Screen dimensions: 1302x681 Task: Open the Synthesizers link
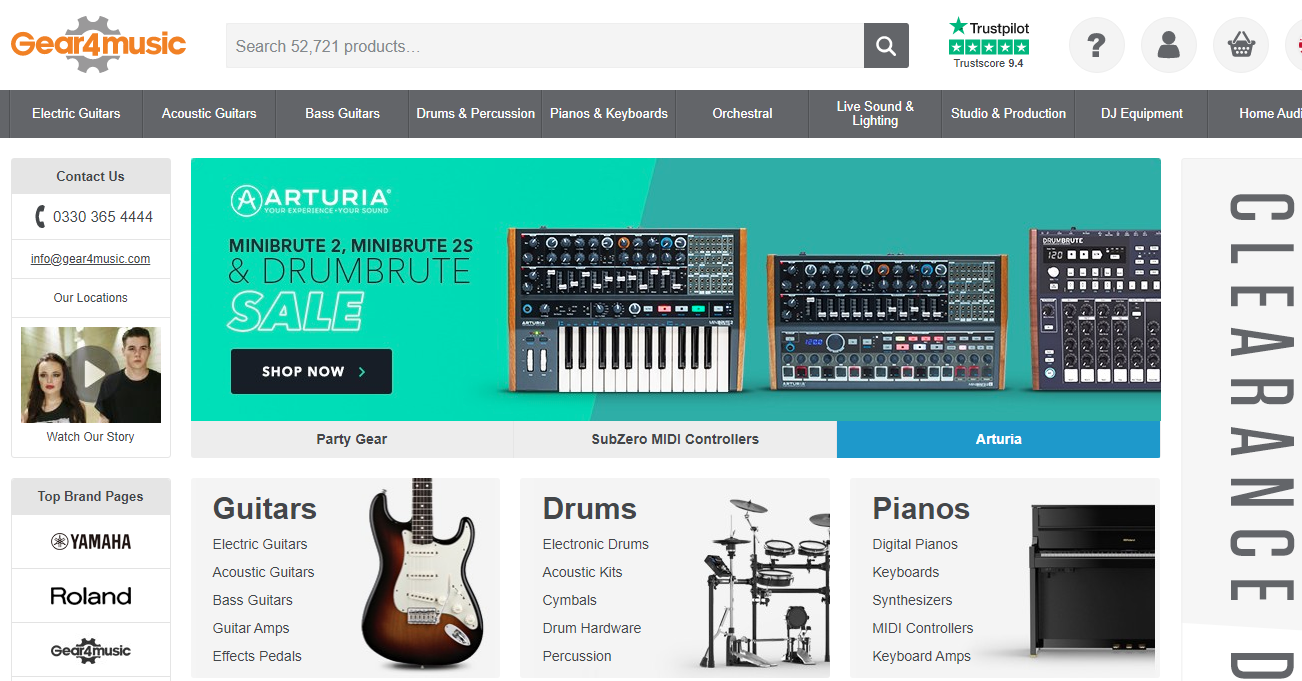[912, 600]
